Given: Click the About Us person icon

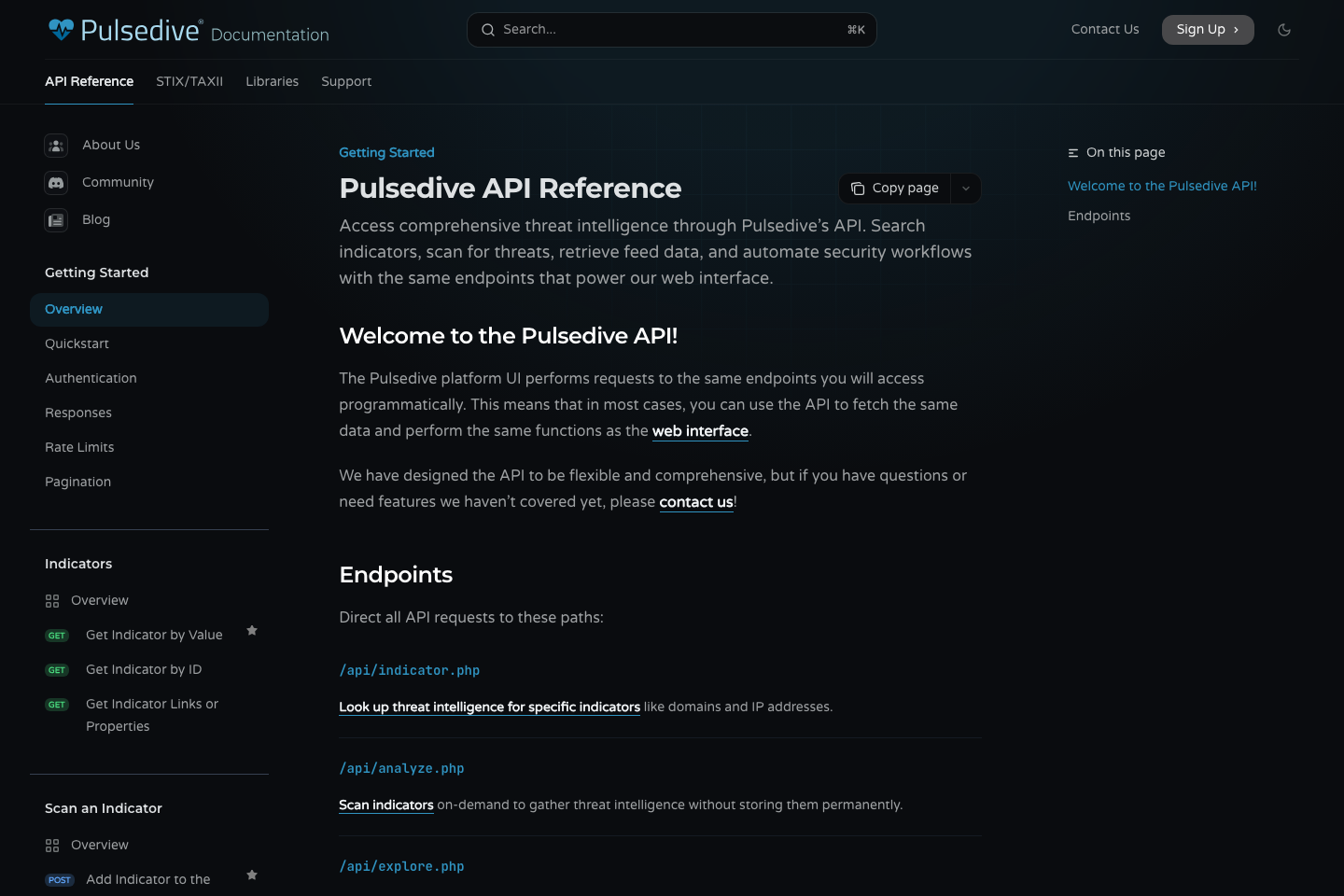Looking at the screenshot, I should click(56, 145).
